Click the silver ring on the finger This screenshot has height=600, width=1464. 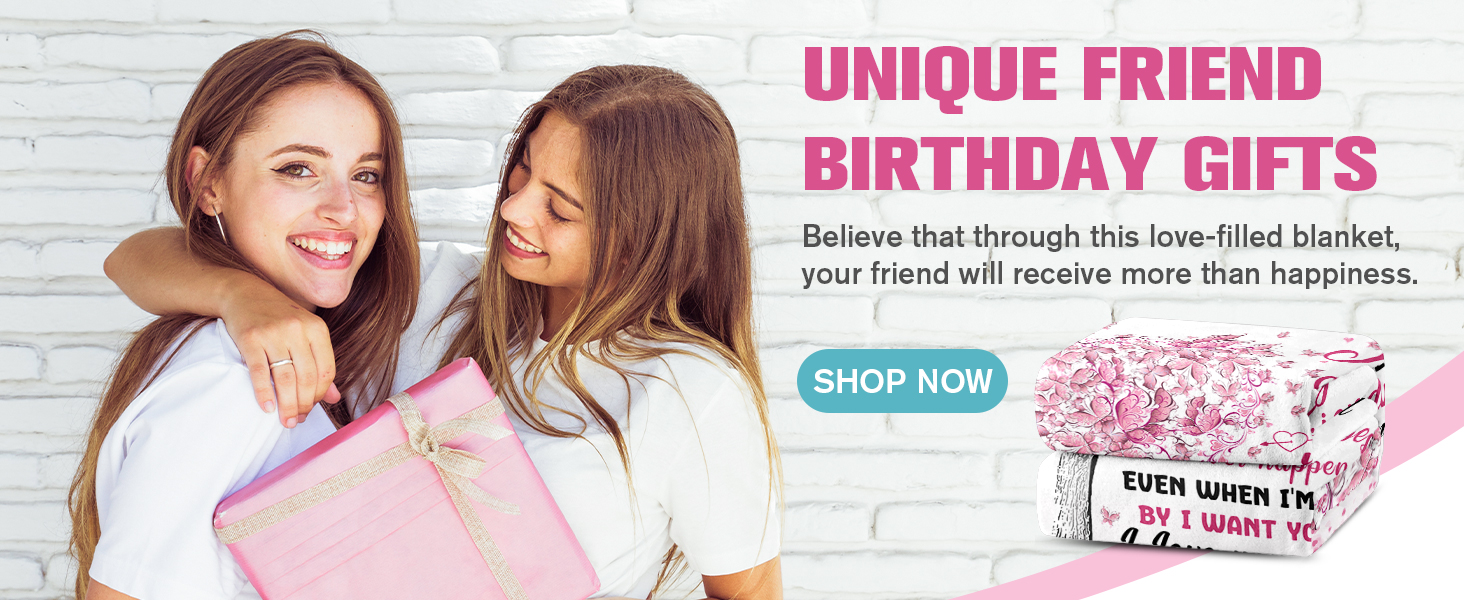tap(280, 364)
